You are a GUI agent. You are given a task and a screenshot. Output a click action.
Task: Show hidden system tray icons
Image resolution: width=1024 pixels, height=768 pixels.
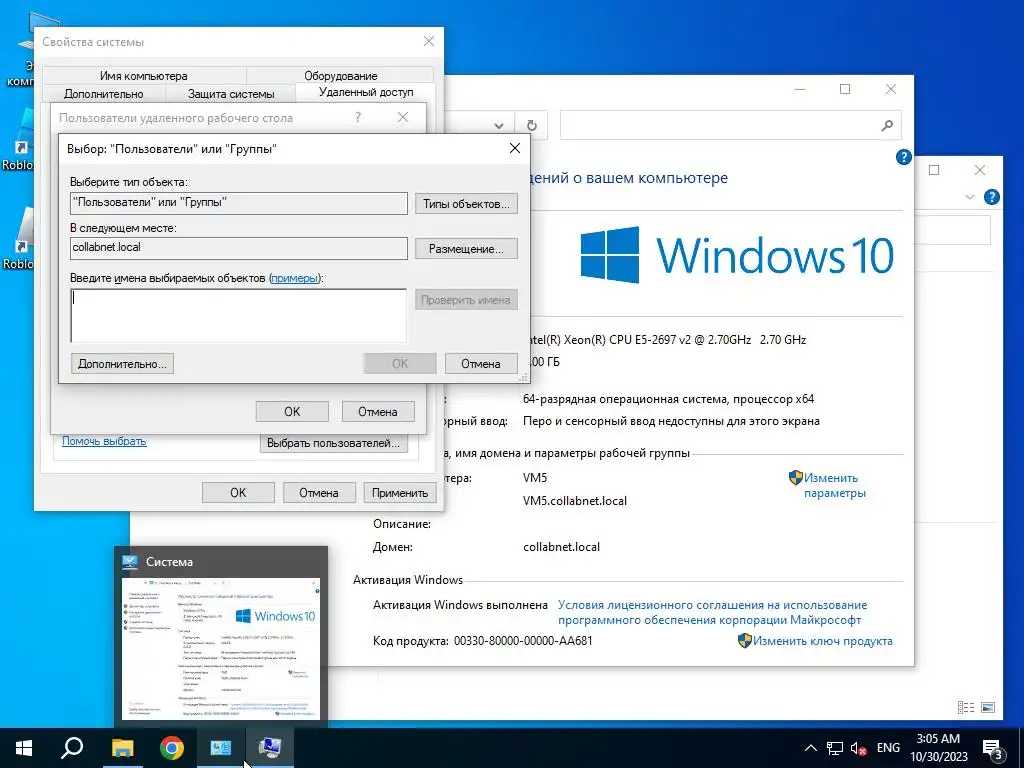(x=810, y=748)
